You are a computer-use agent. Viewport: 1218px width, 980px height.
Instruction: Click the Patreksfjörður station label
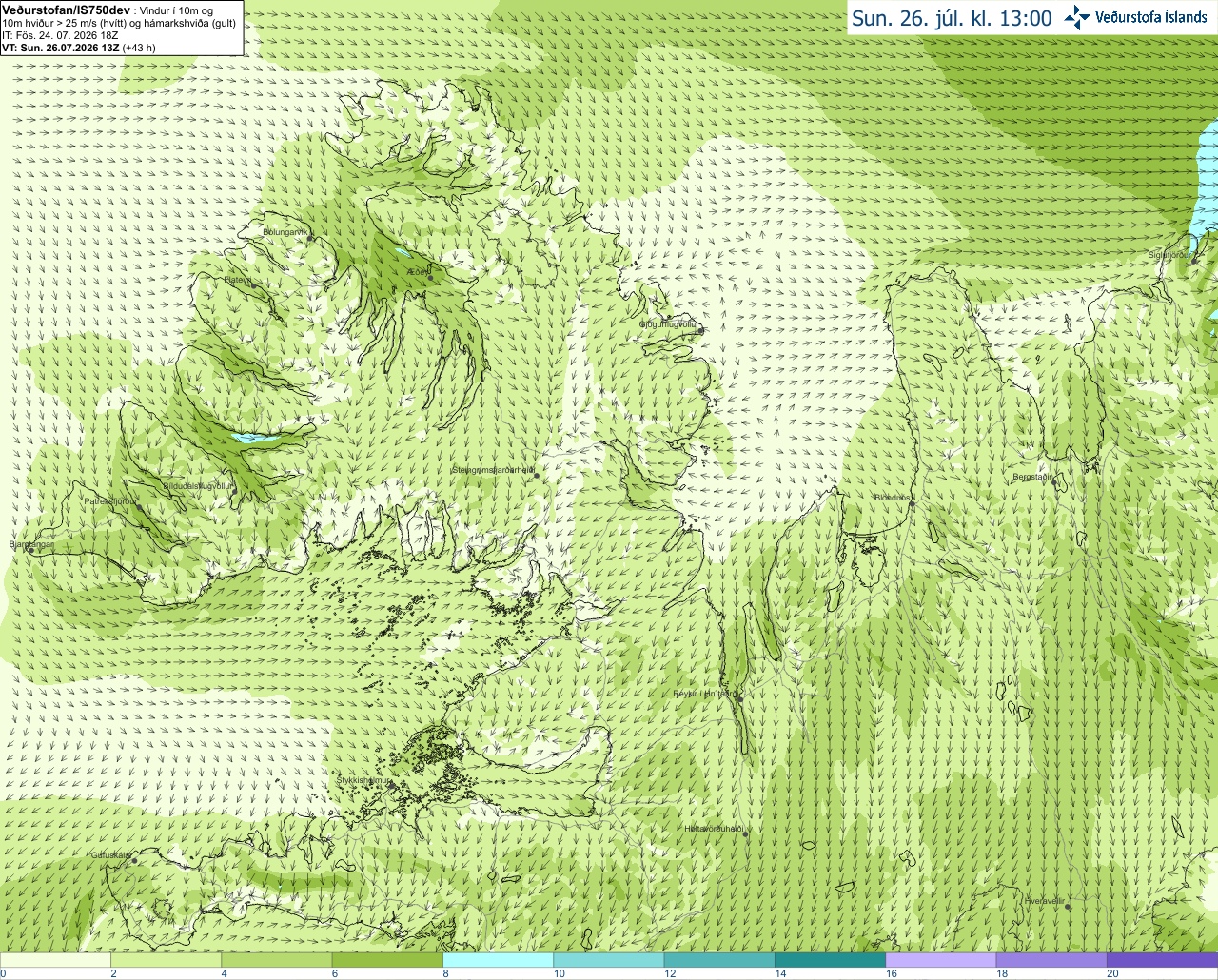[110, 500]
